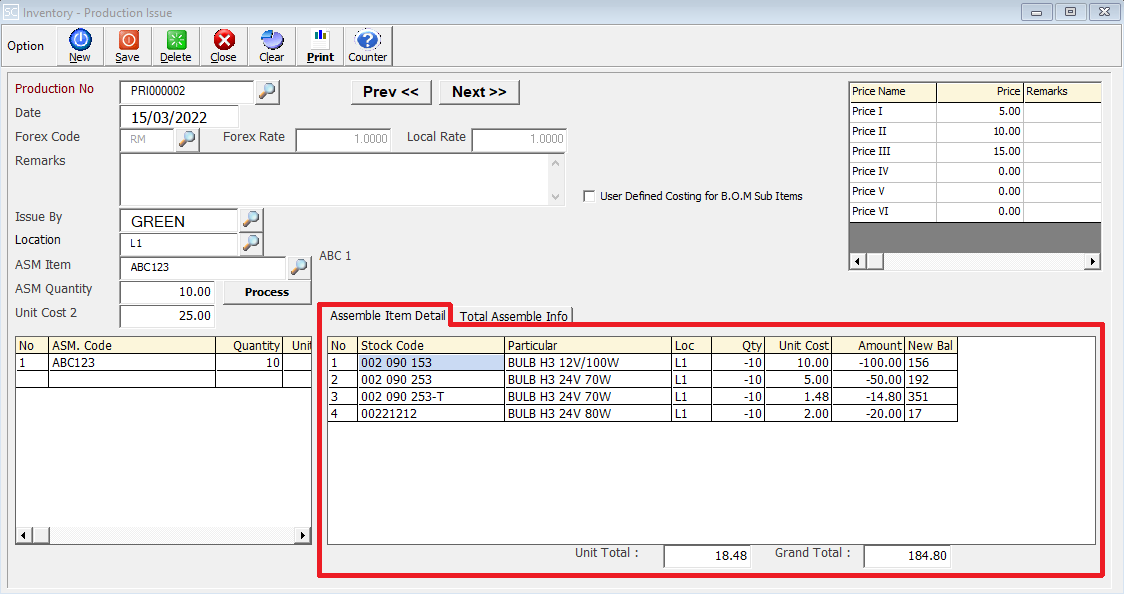Go to next record with Next >>

point(479,92)
